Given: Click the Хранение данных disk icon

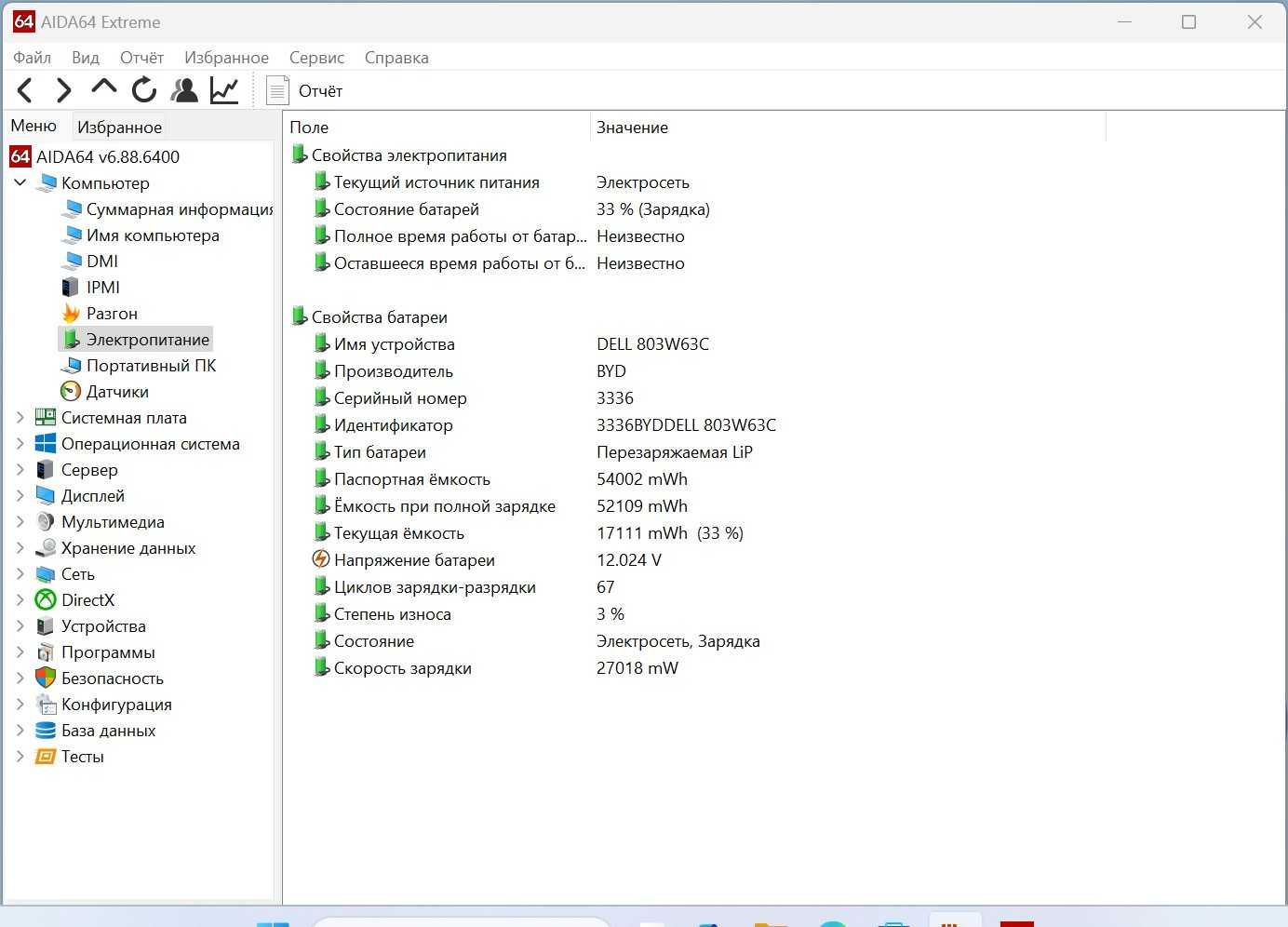Looking at the screenshot, I should (46, 548).
